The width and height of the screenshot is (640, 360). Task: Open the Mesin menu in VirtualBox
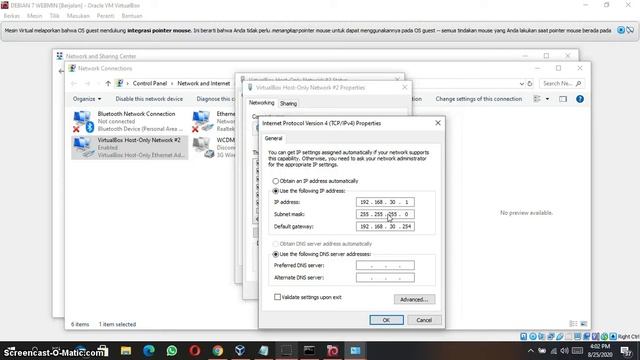coord(34,16)
